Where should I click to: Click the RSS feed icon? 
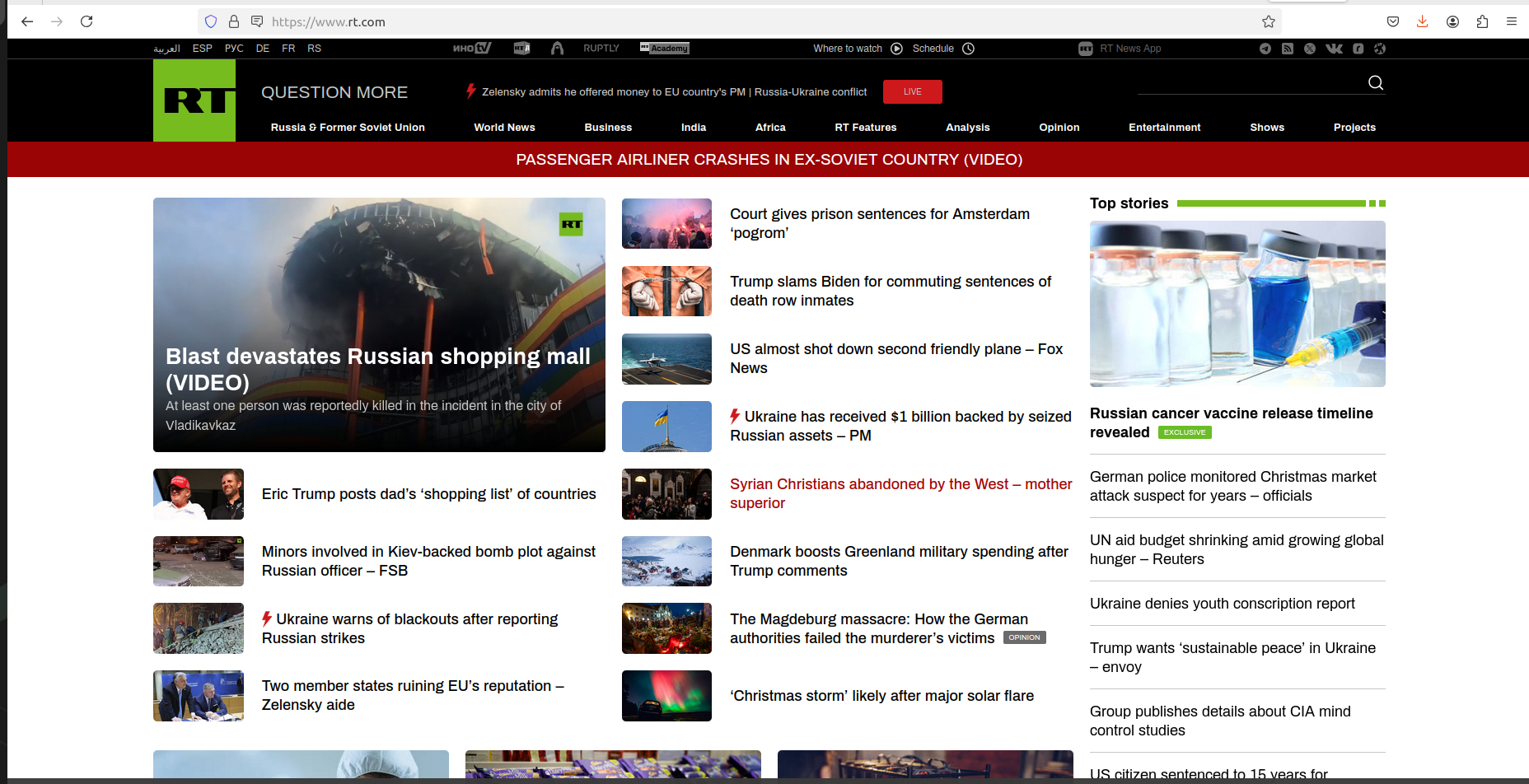(x=1287, y=49)
